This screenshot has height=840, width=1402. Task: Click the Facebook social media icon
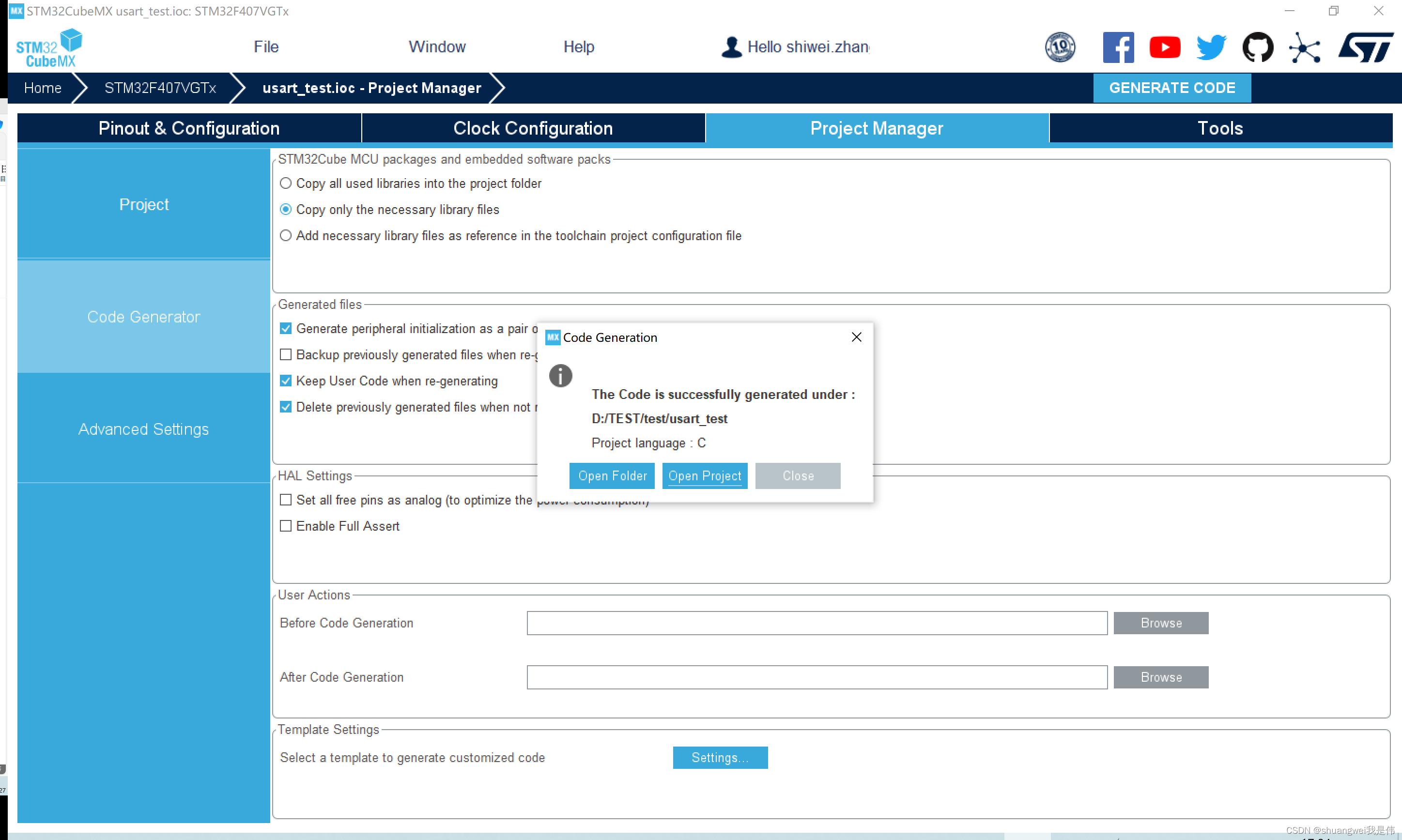(x=1118, y=48)
